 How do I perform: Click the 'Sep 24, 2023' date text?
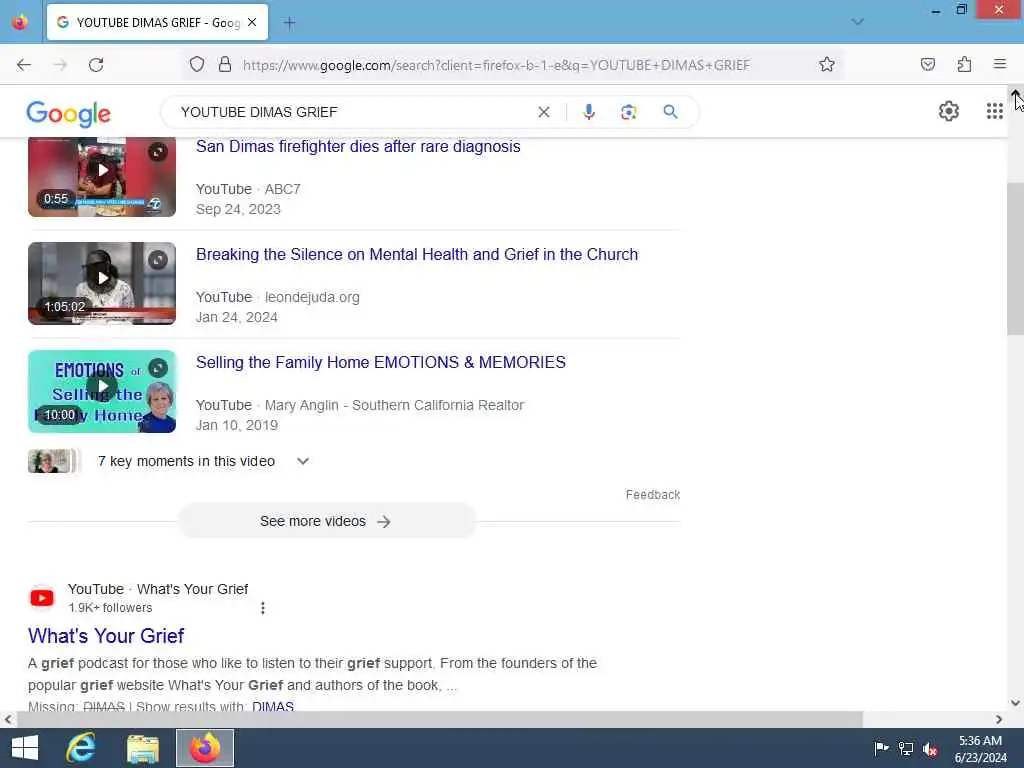point(238,210)
